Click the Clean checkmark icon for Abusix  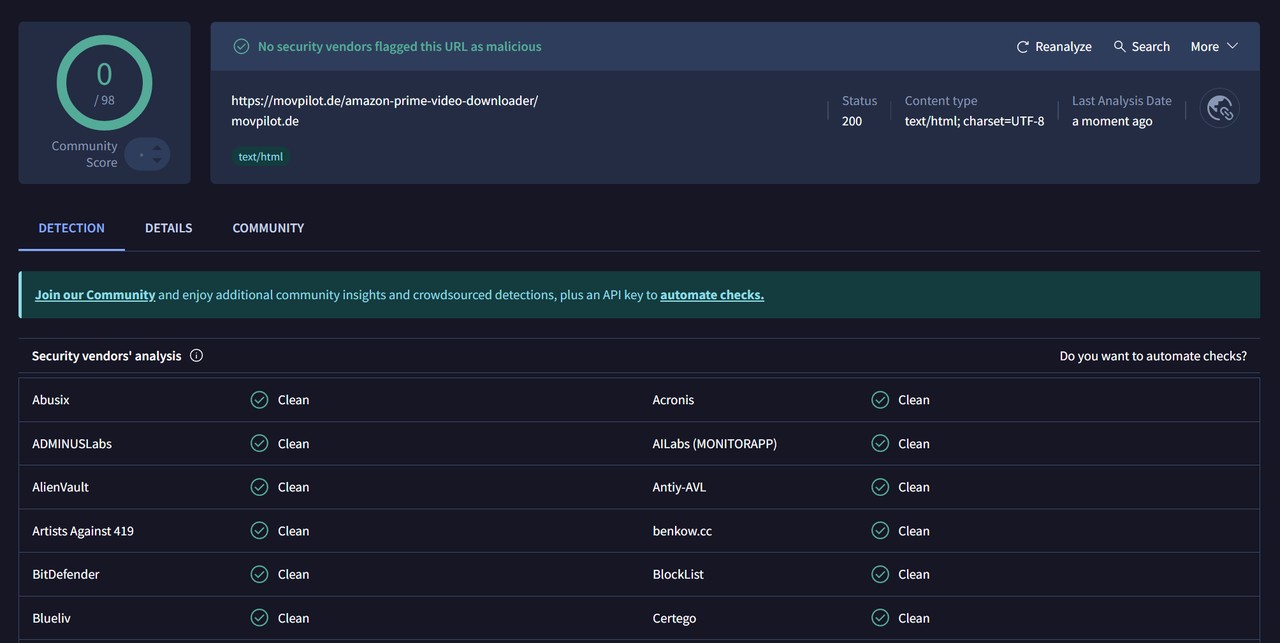259,400
